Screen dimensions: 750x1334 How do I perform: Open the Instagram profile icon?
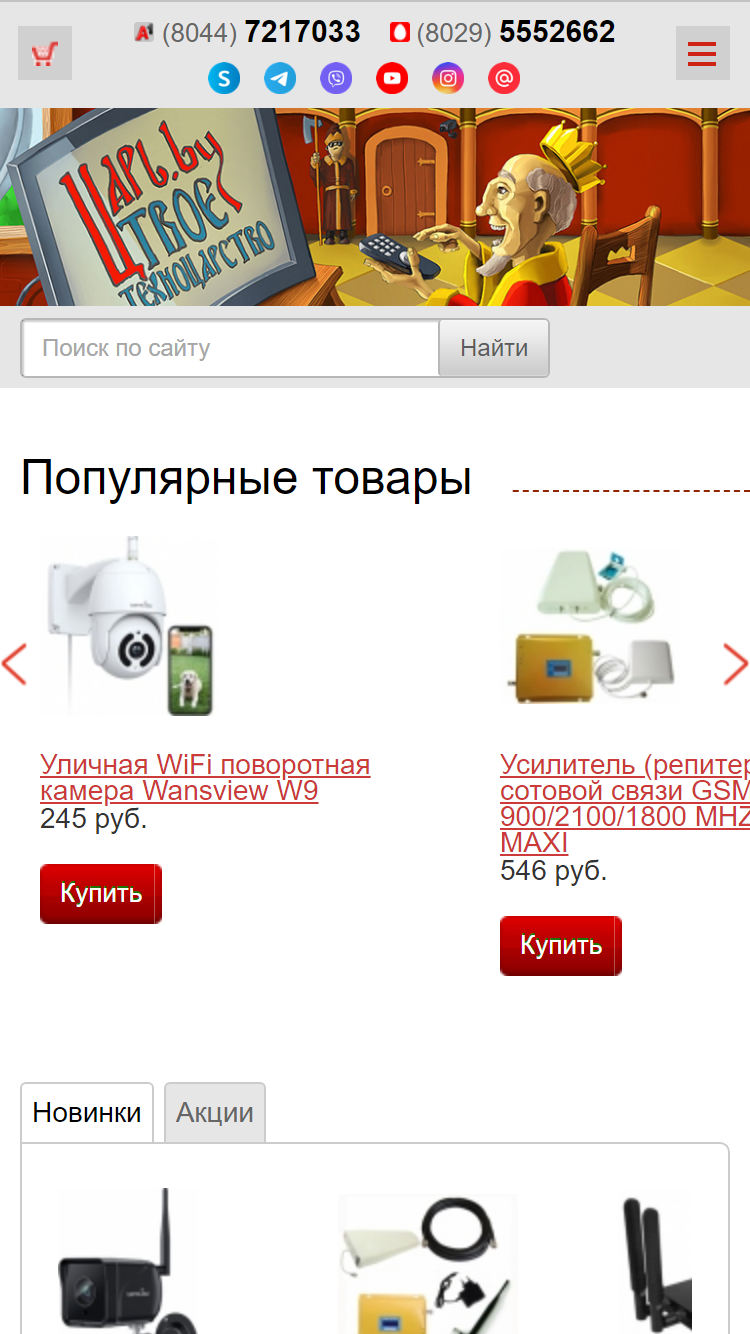(x=448, y=78)
